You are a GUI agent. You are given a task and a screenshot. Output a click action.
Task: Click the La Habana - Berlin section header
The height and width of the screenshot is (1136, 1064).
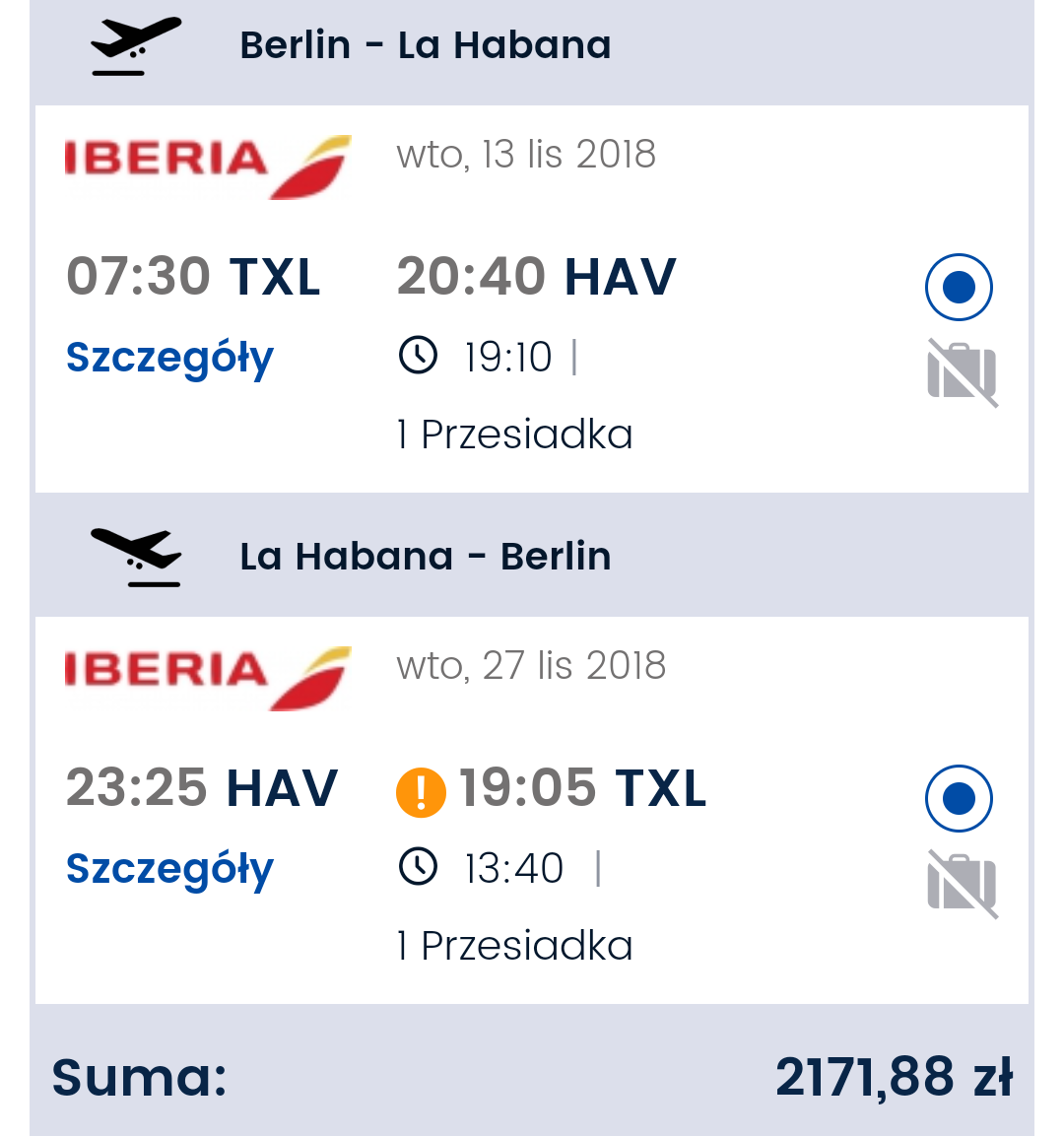point(532,556)
